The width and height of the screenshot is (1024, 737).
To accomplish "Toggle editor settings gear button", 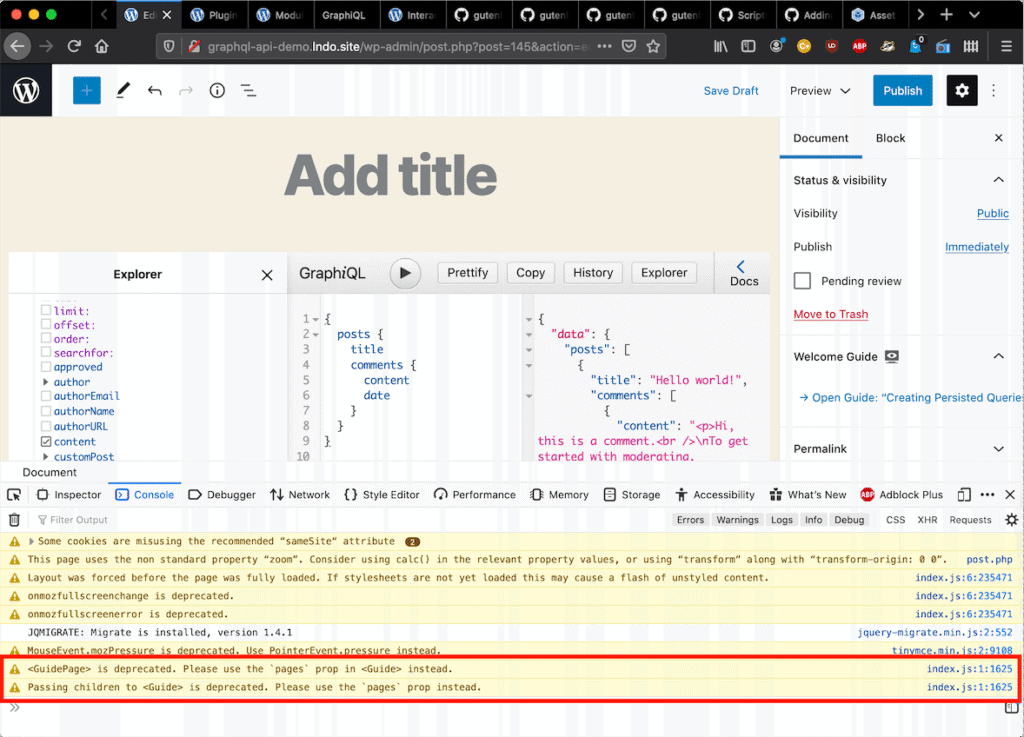I will point(961,91).
